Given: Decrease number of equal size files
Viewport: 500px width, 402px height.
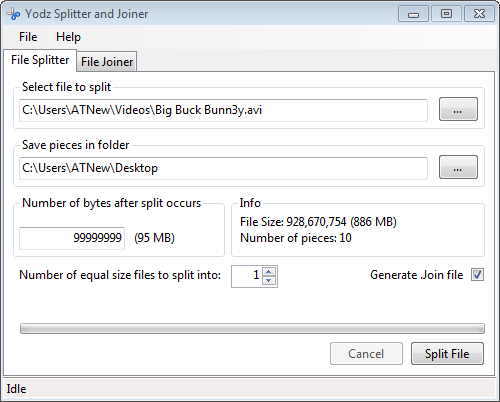Looking at the screenshot, I should (269, 281).
